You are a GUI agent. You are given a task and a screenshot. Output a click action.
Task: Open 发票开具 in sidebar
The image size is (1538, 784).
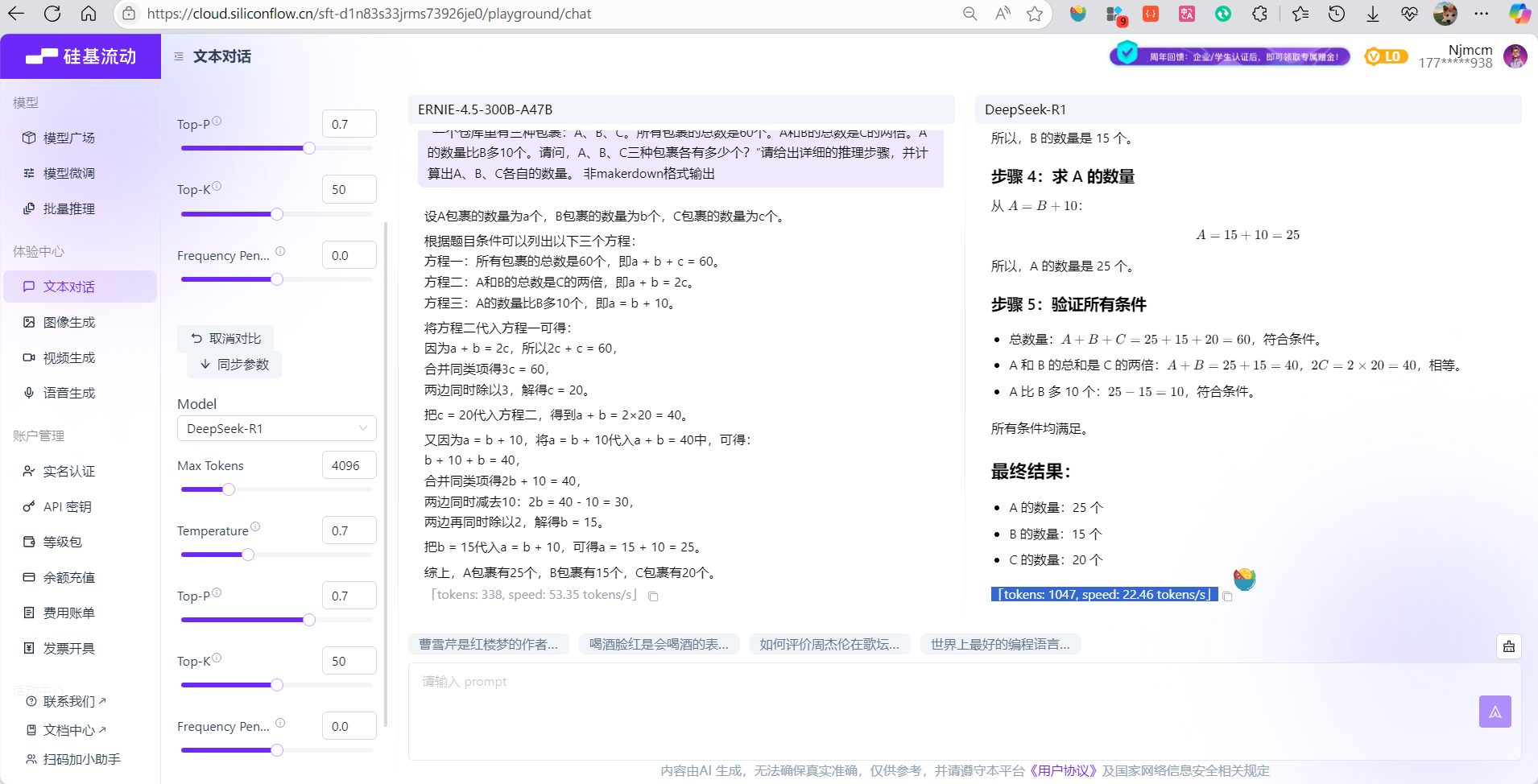click(x=81, y=648)
